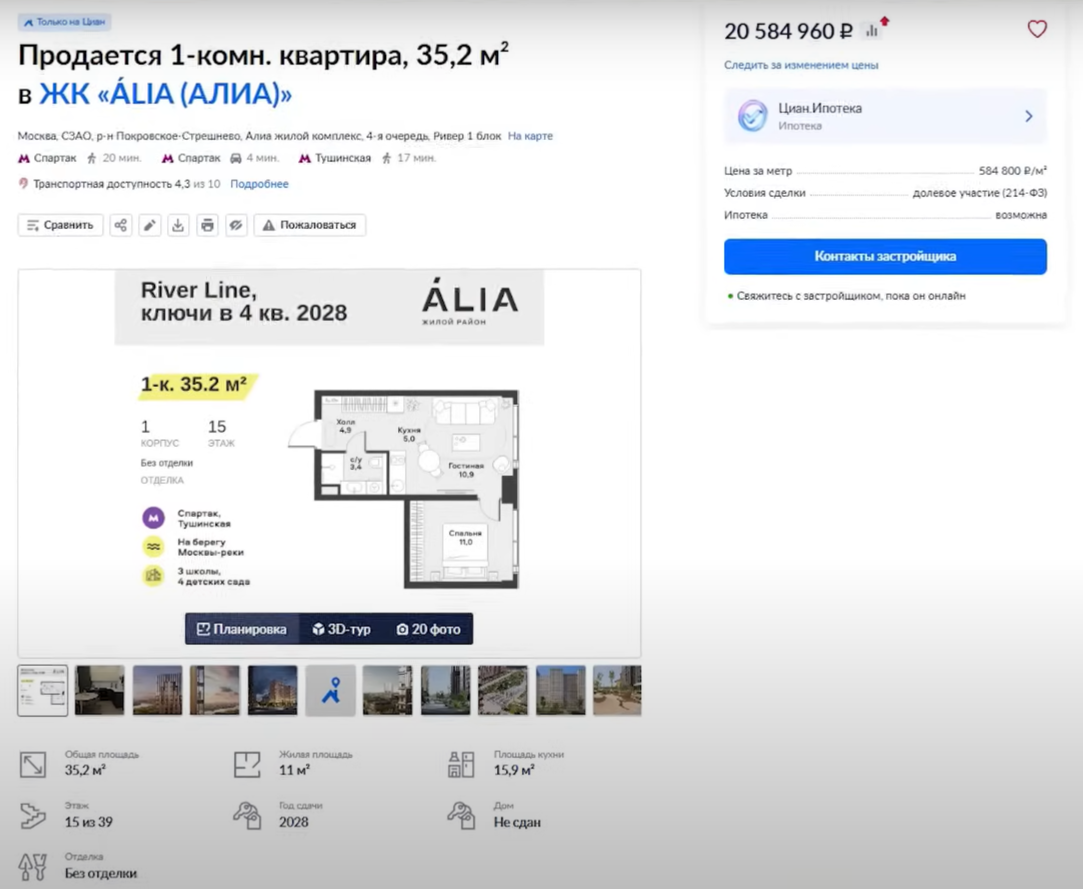The image size is (1083, 889).
Task: Click the Сравнить compare button
Action: 60,225
